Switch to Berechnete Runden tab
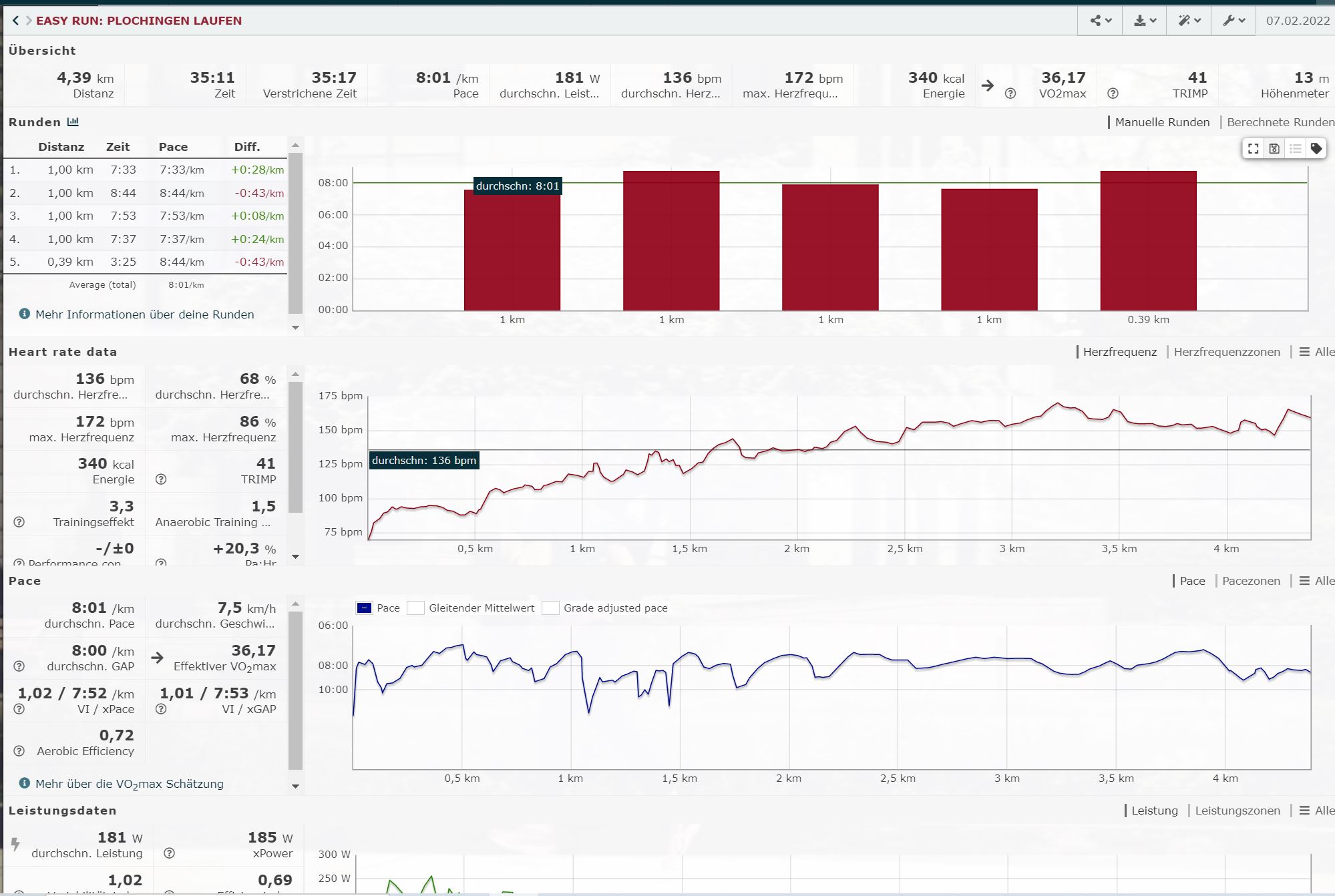The height and width of the screenshot is (896, 1335). pyautogui.click(x=1280, y=122)
